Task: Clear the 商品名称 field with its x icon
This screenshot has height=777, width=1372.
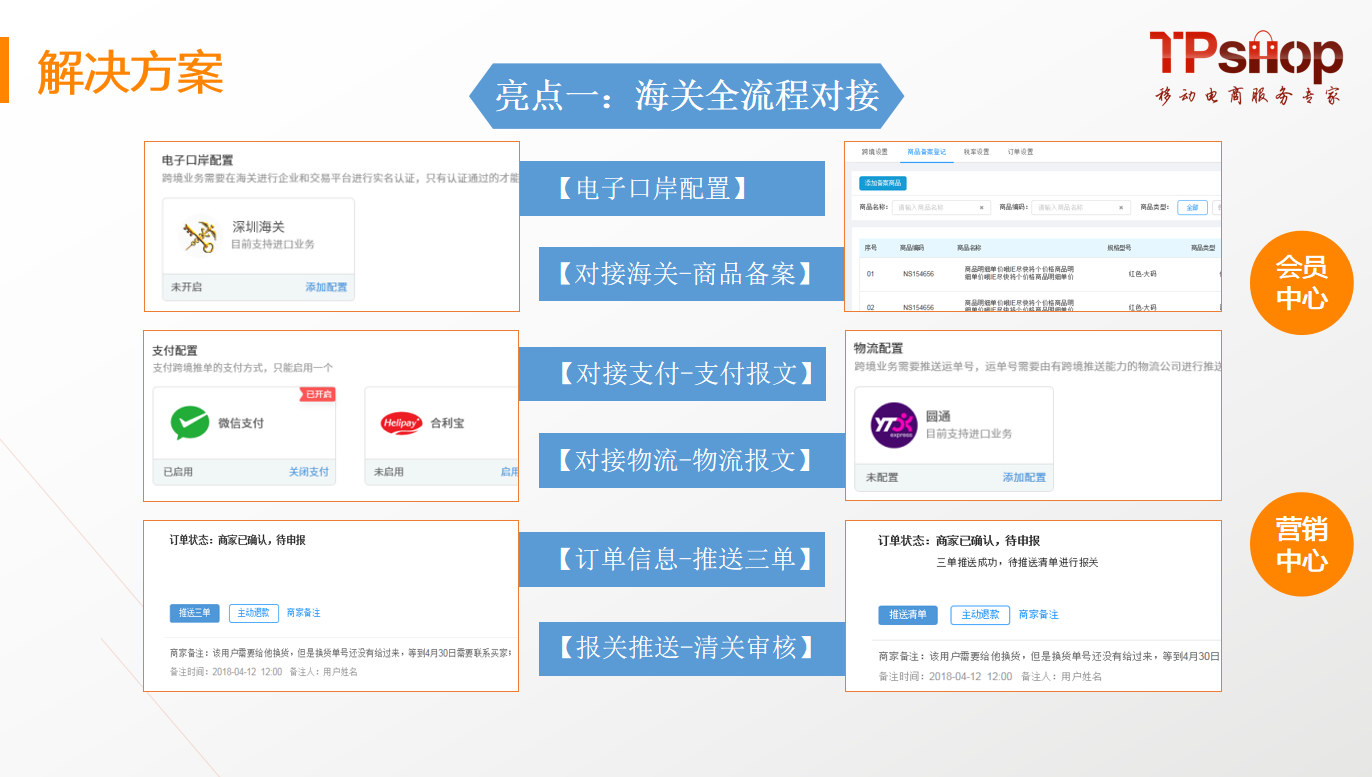Action: [981, 208]
